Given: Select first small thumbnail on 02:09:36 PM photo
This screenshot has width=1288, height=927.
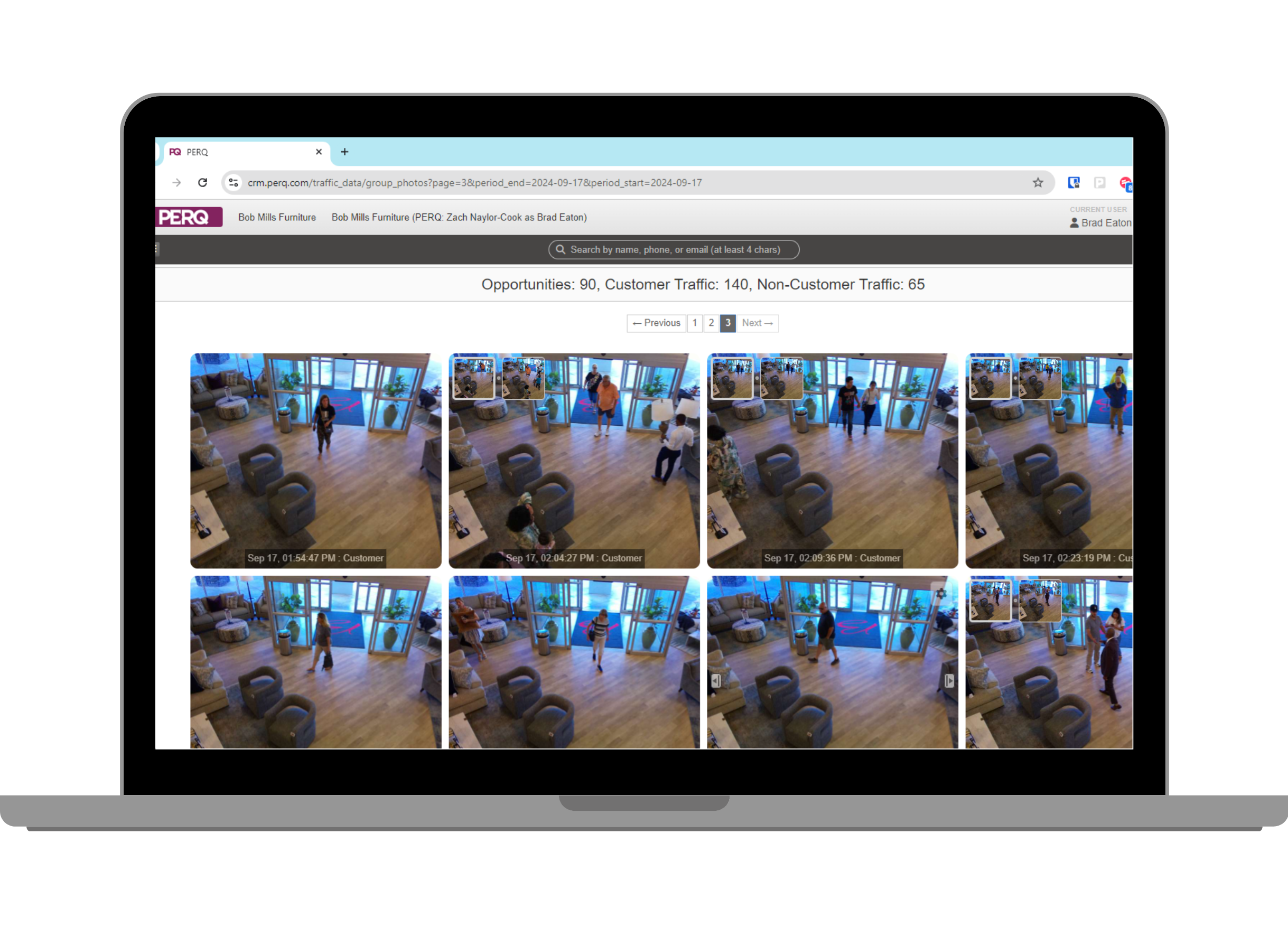Looking at the screenshot, I should 732,378.
